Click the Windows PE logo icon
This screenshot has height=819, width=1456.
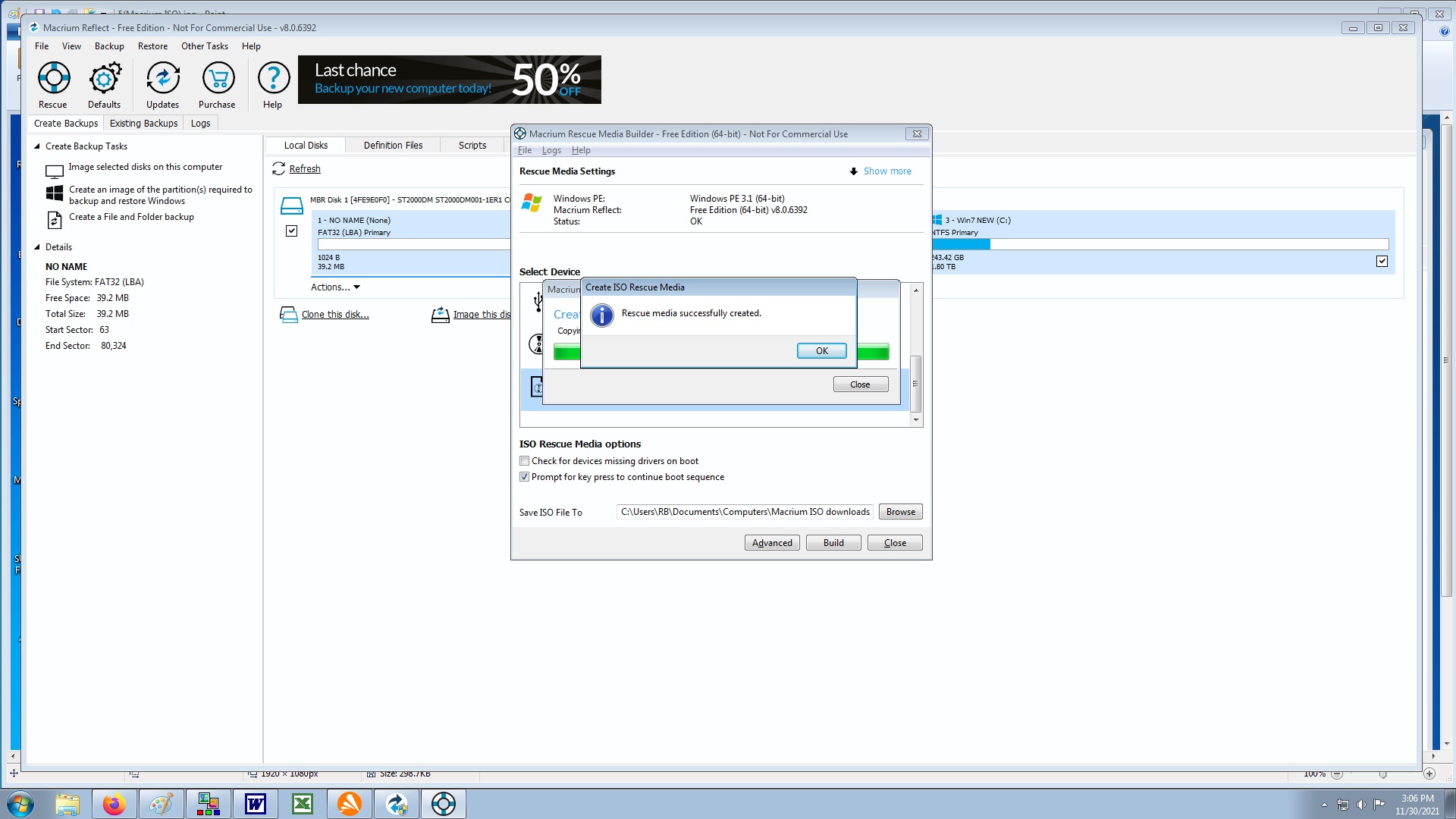pyautogui.click(x=532, y=202)
